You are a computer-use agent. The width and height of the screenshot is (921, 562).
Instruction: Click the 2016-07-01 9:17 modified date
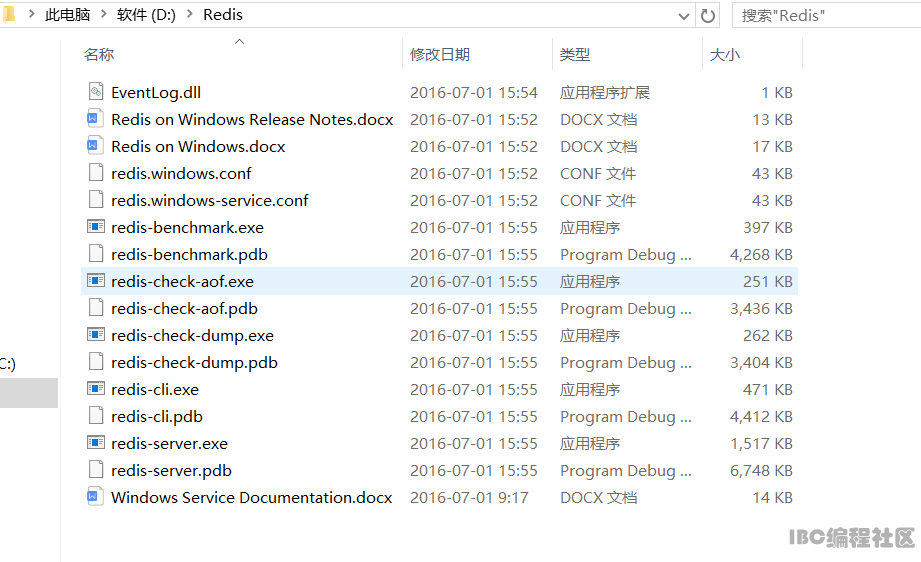(469, 497)
